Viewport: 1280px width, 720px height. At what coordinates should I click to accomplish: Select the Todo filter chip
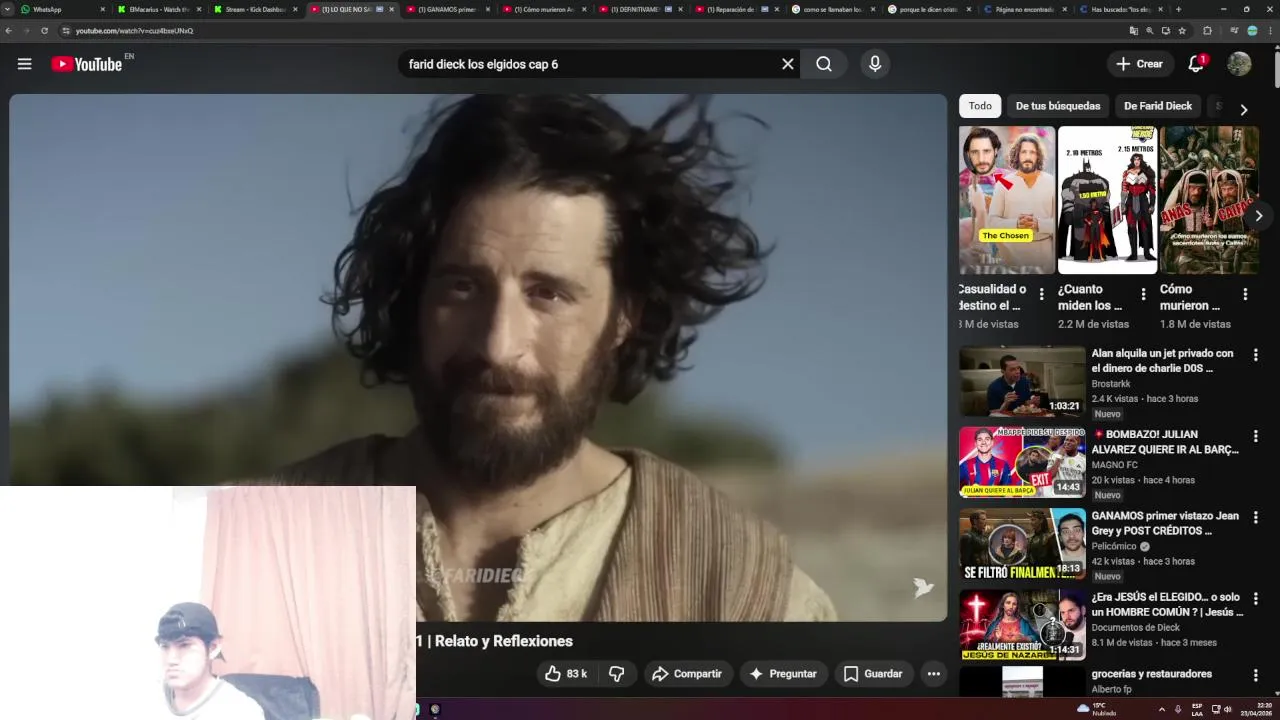click(980, 106)
